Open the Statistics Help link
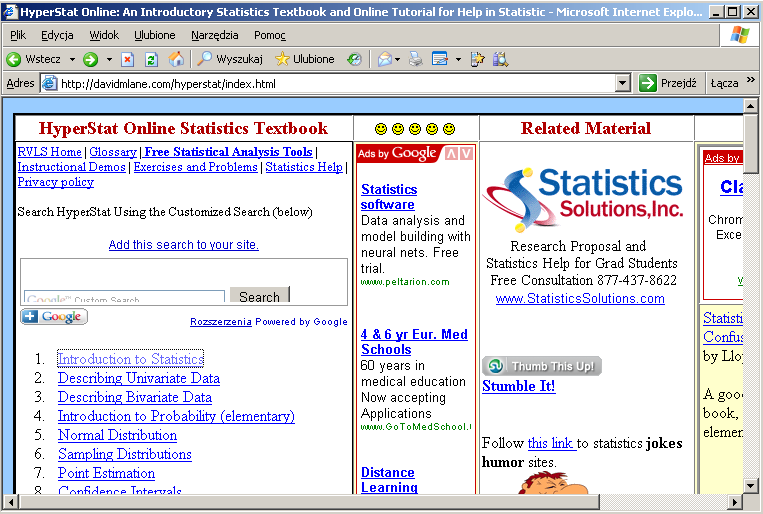Screen dimensions: 763x514 click(x=304, y=167)
